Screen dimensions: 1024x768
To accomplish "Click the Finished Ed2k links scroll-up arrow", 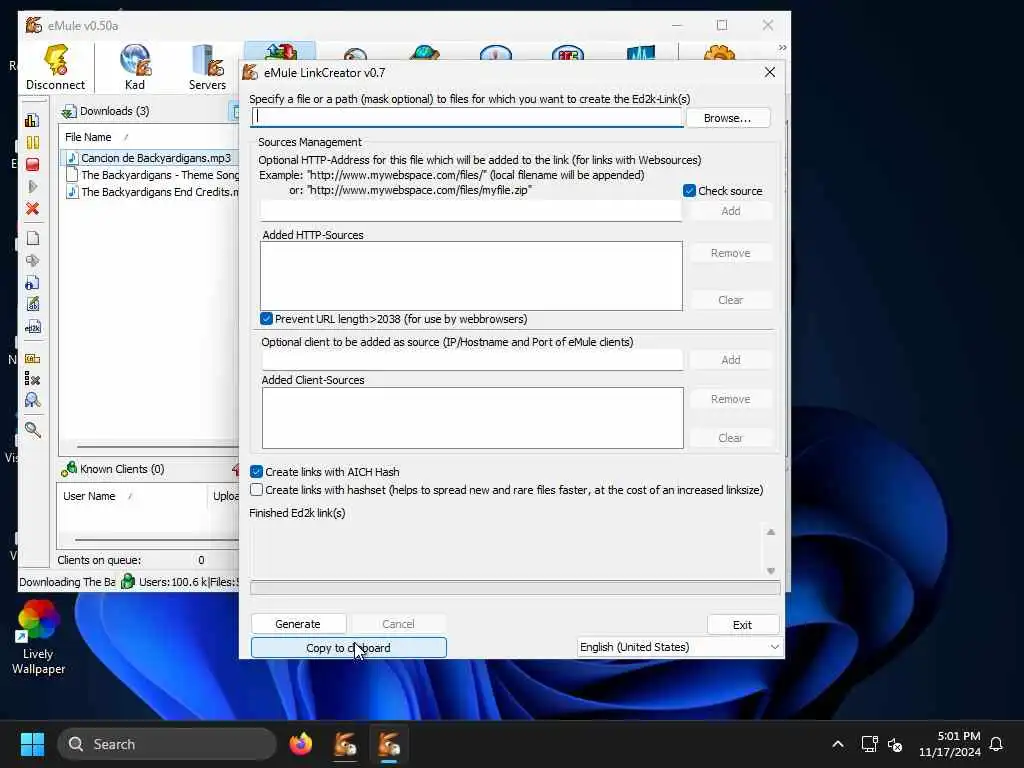I will 771,532.
